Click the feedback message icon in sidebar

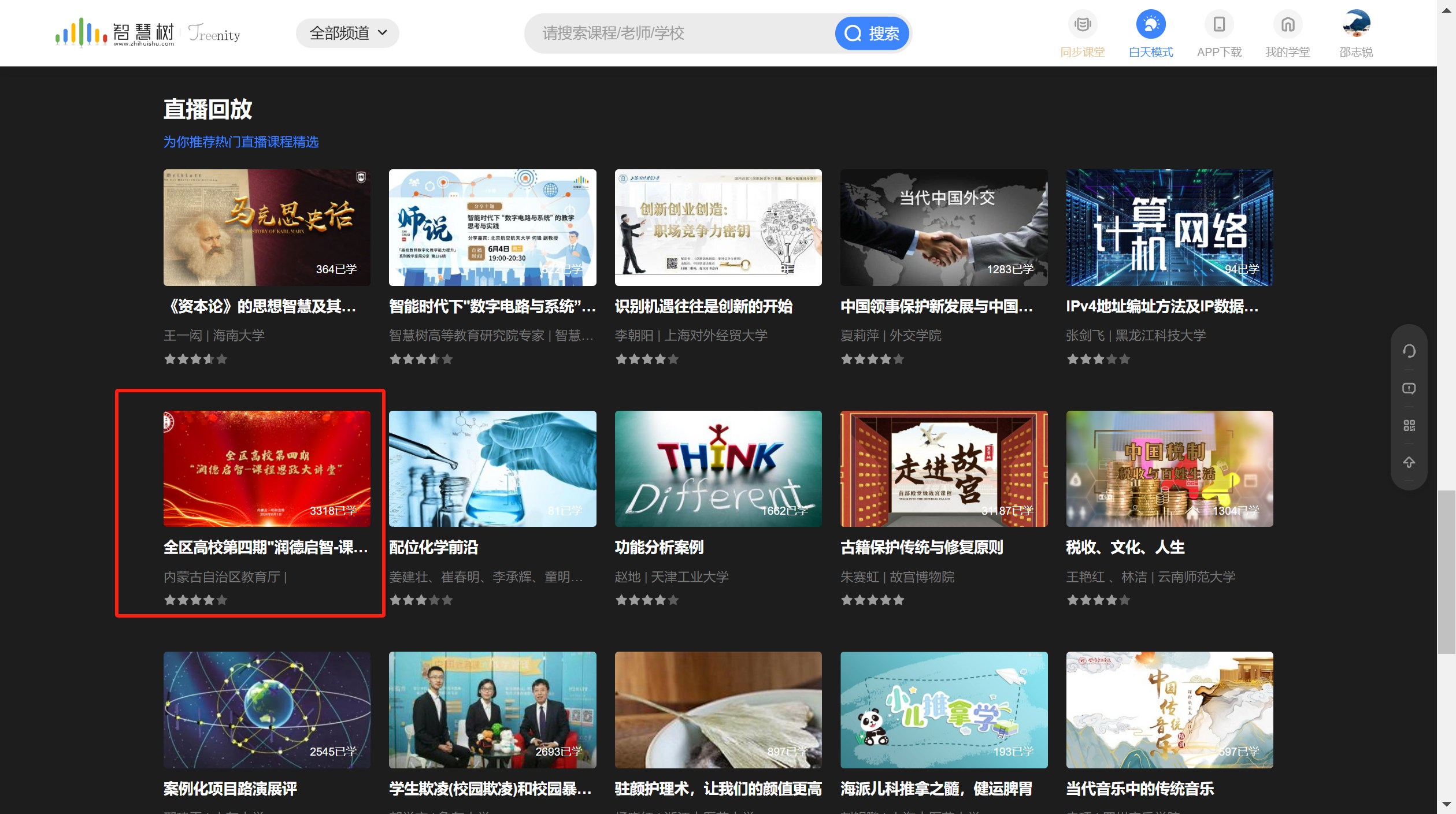coord(1409,388)
